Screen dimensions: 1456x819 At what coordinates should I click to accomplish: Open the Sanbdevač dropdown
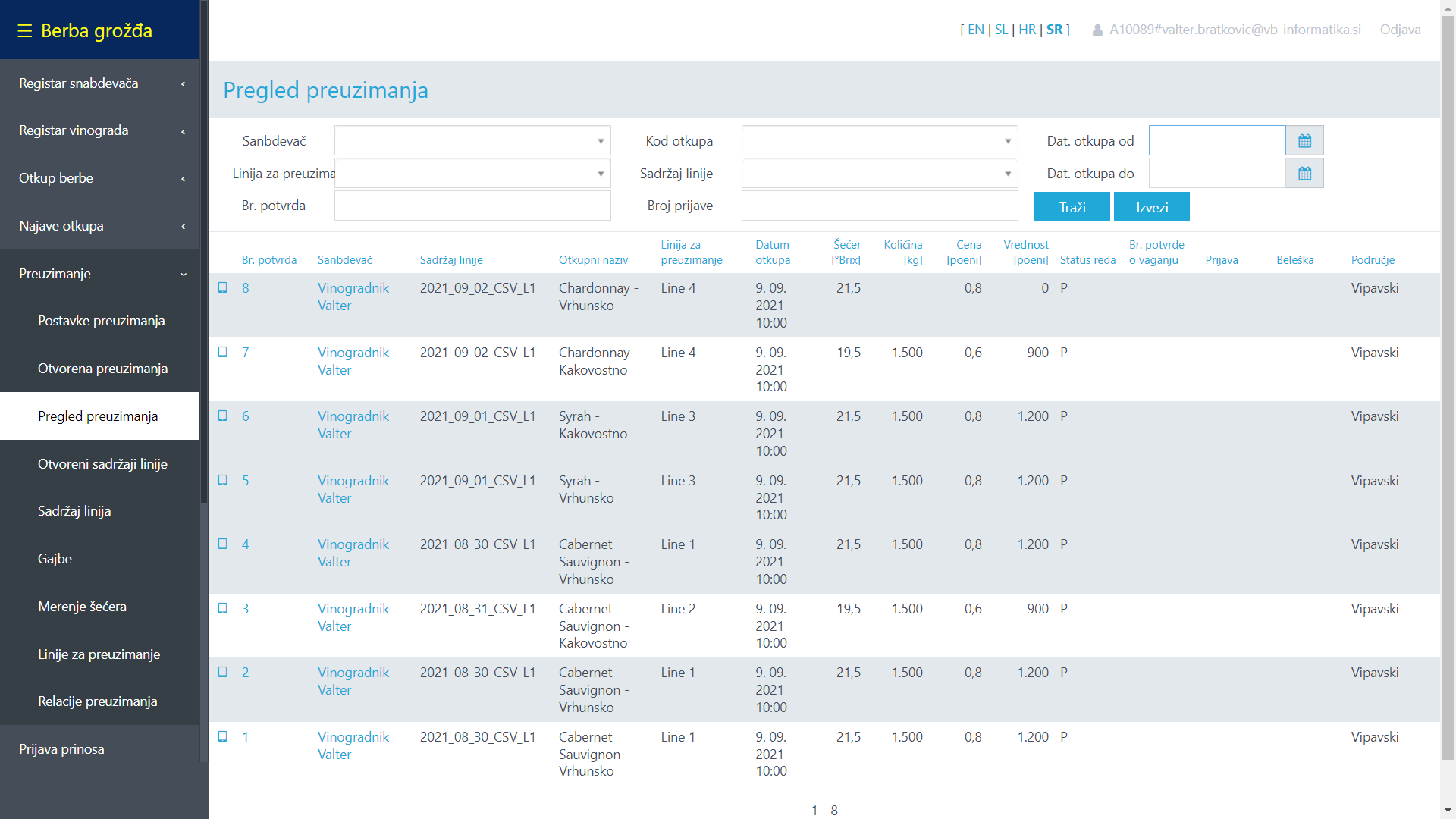[x=472, y=141]
